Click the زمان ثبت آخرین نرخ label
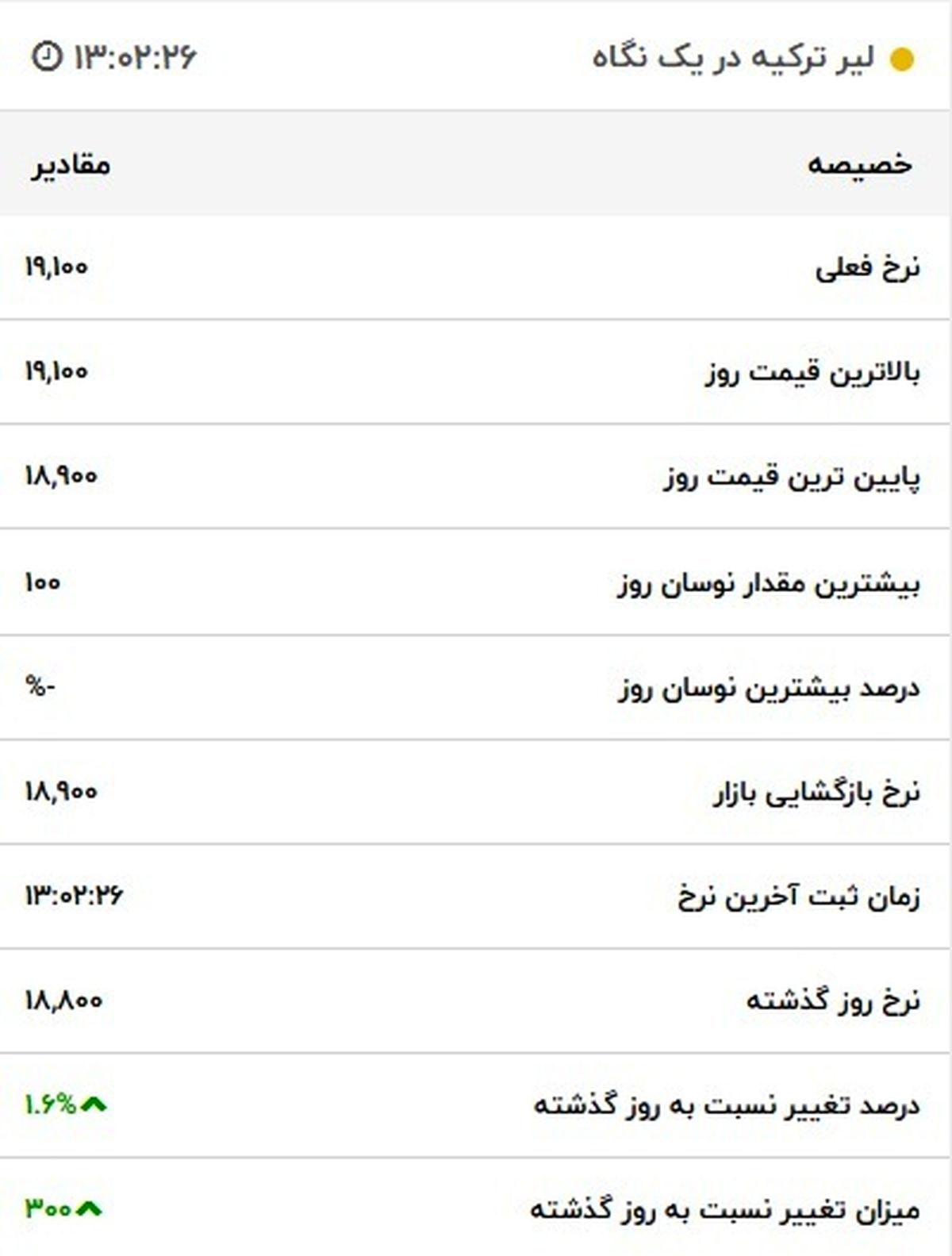 tap(799, 897)
